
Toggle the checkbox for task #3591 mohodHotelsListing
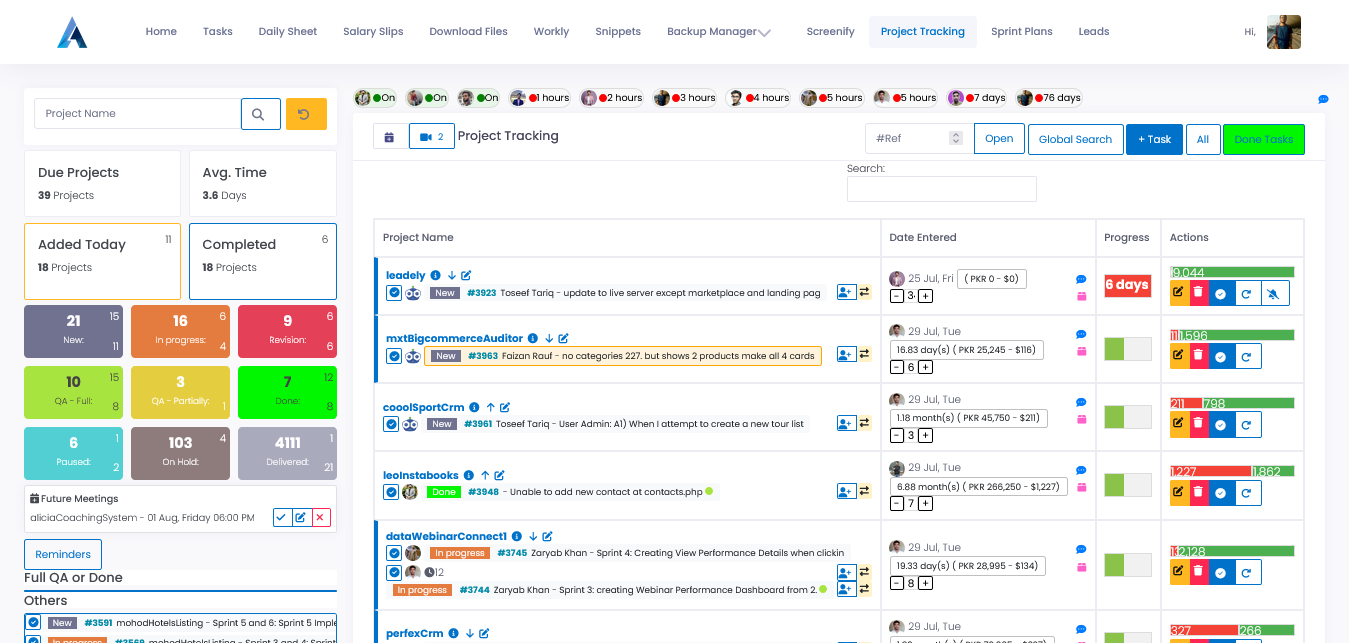33,622
